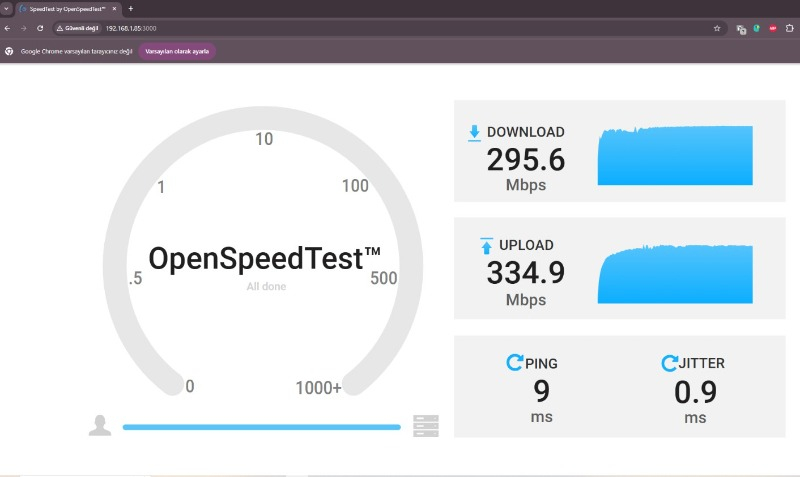Click the user silhouette icon below gauge
This screenshot has width=800, height=477.
click(100, 425)
